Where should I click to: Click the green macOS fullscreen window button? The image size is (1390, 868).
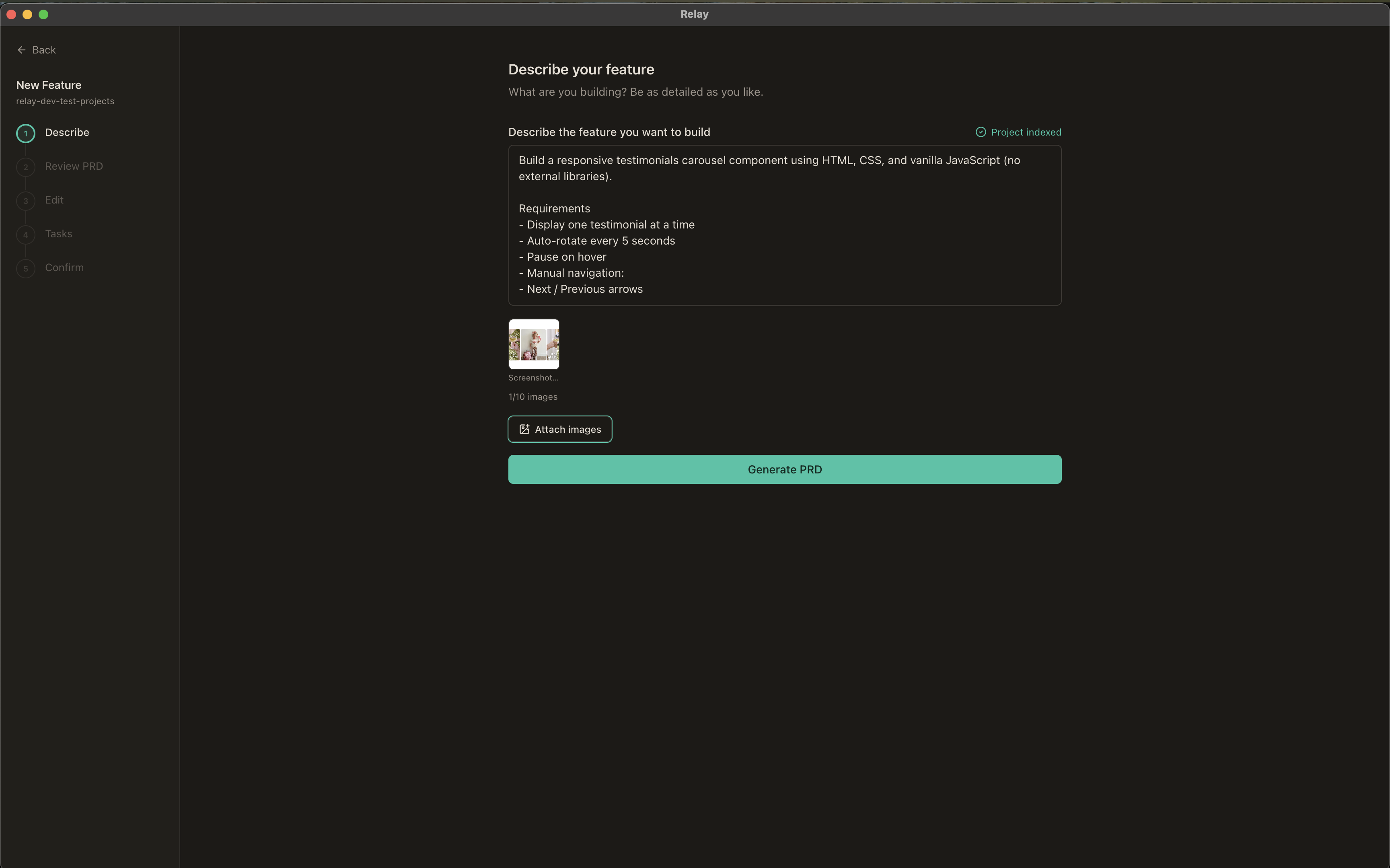click(x=43, y=14)
